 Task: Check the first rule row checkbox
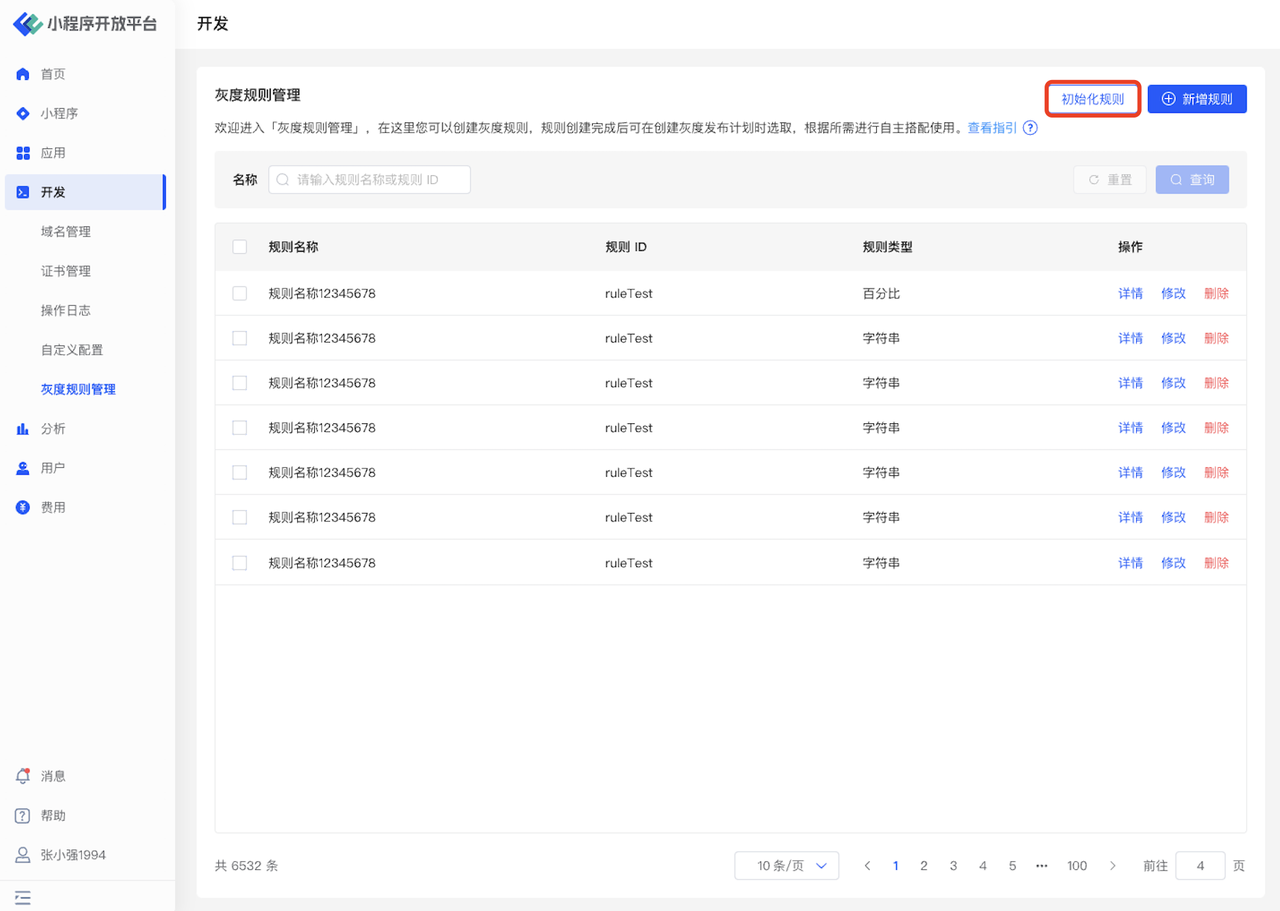click(x=240, y=294)
